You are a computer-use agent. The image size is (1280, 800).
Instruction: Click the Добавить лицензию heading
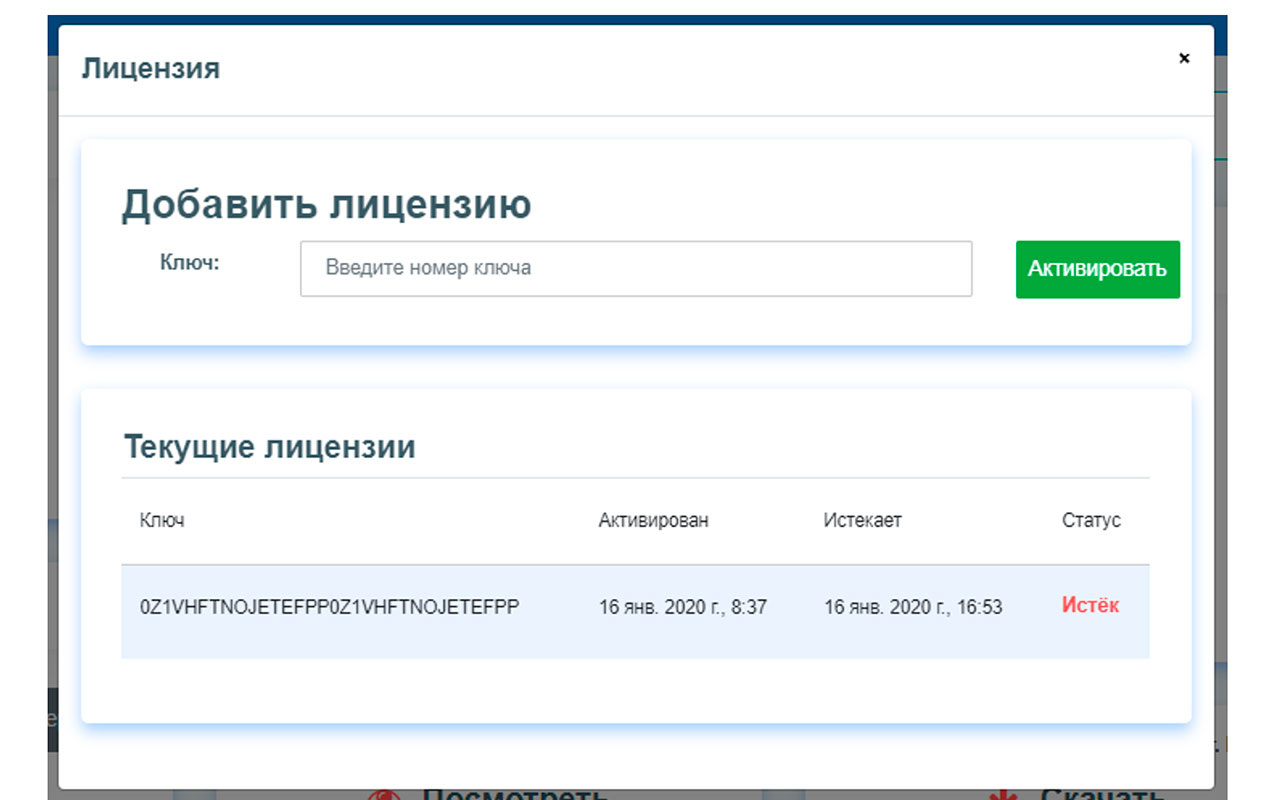pos(326,204)
